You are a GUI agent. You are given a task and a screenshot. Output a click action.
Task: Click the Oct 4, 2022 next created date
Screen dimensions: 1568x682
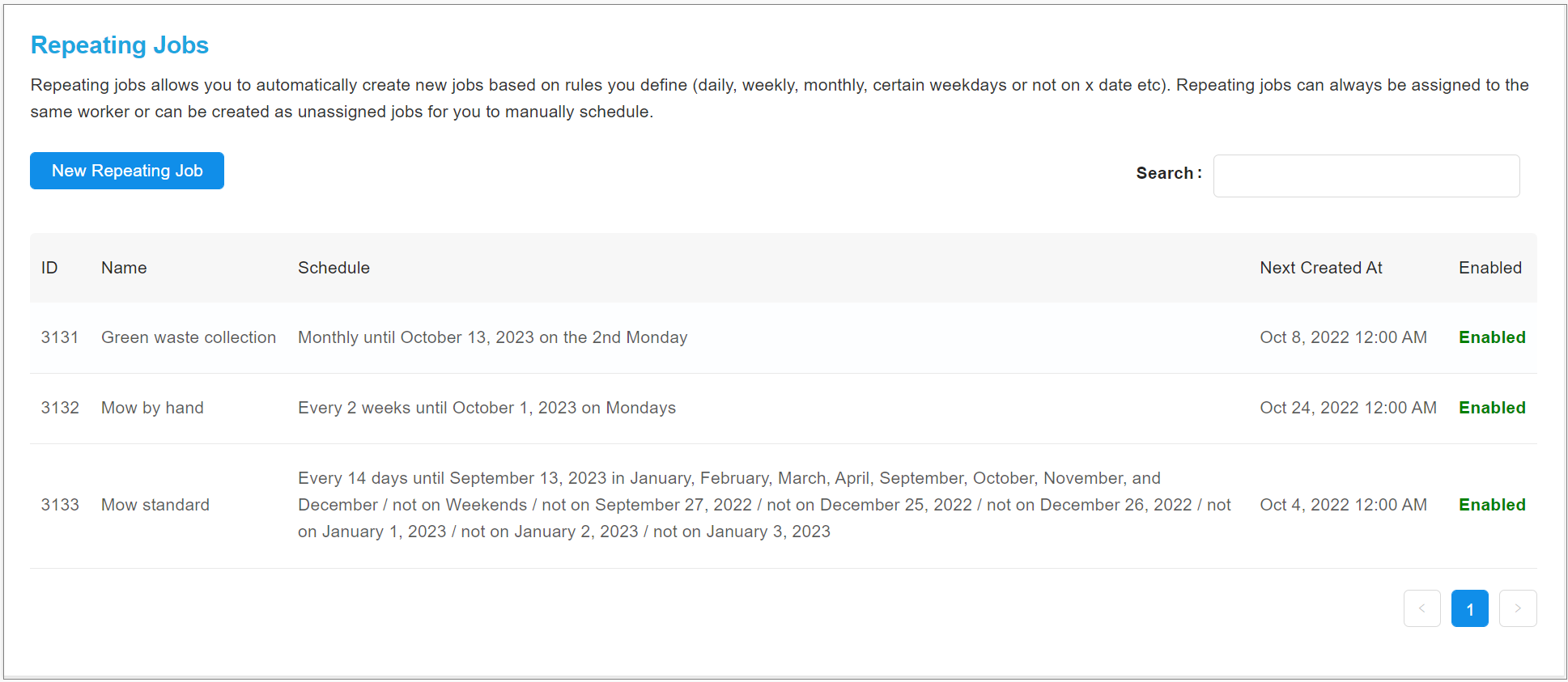(x=1343, y=505)
